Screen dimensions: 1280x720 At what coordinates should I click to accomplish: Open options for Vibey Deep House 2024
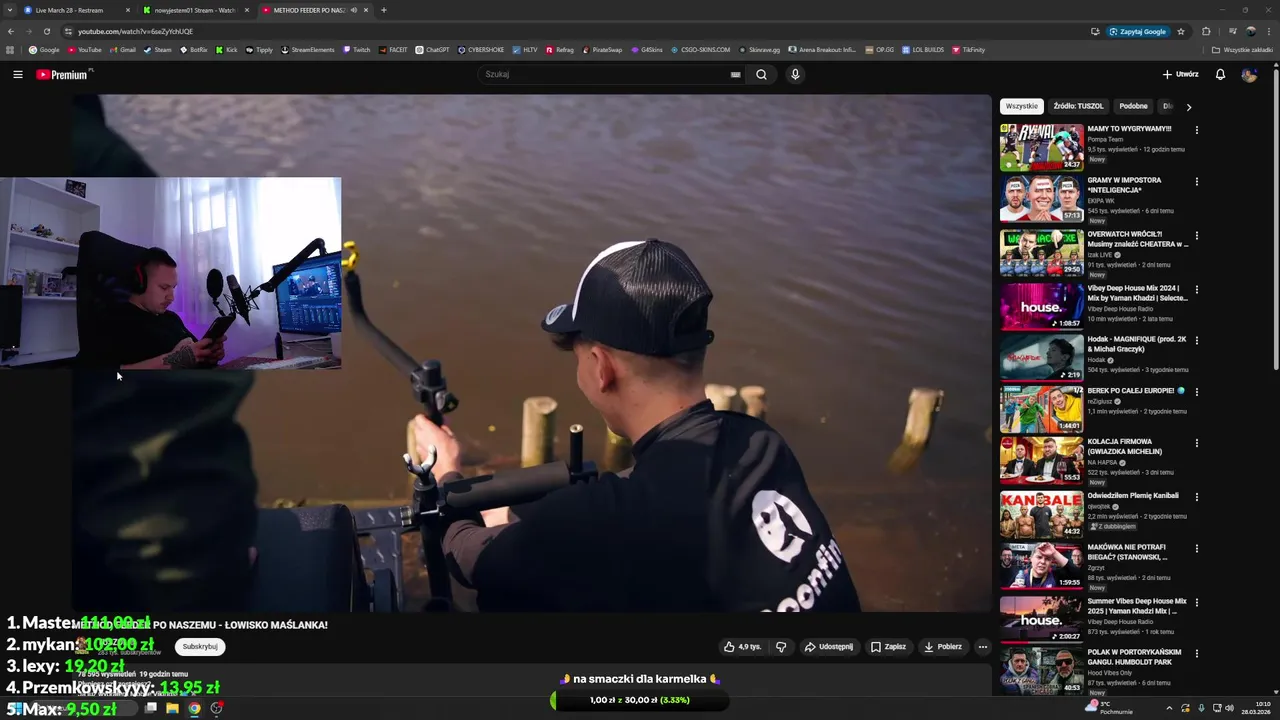pos(1196,289)
